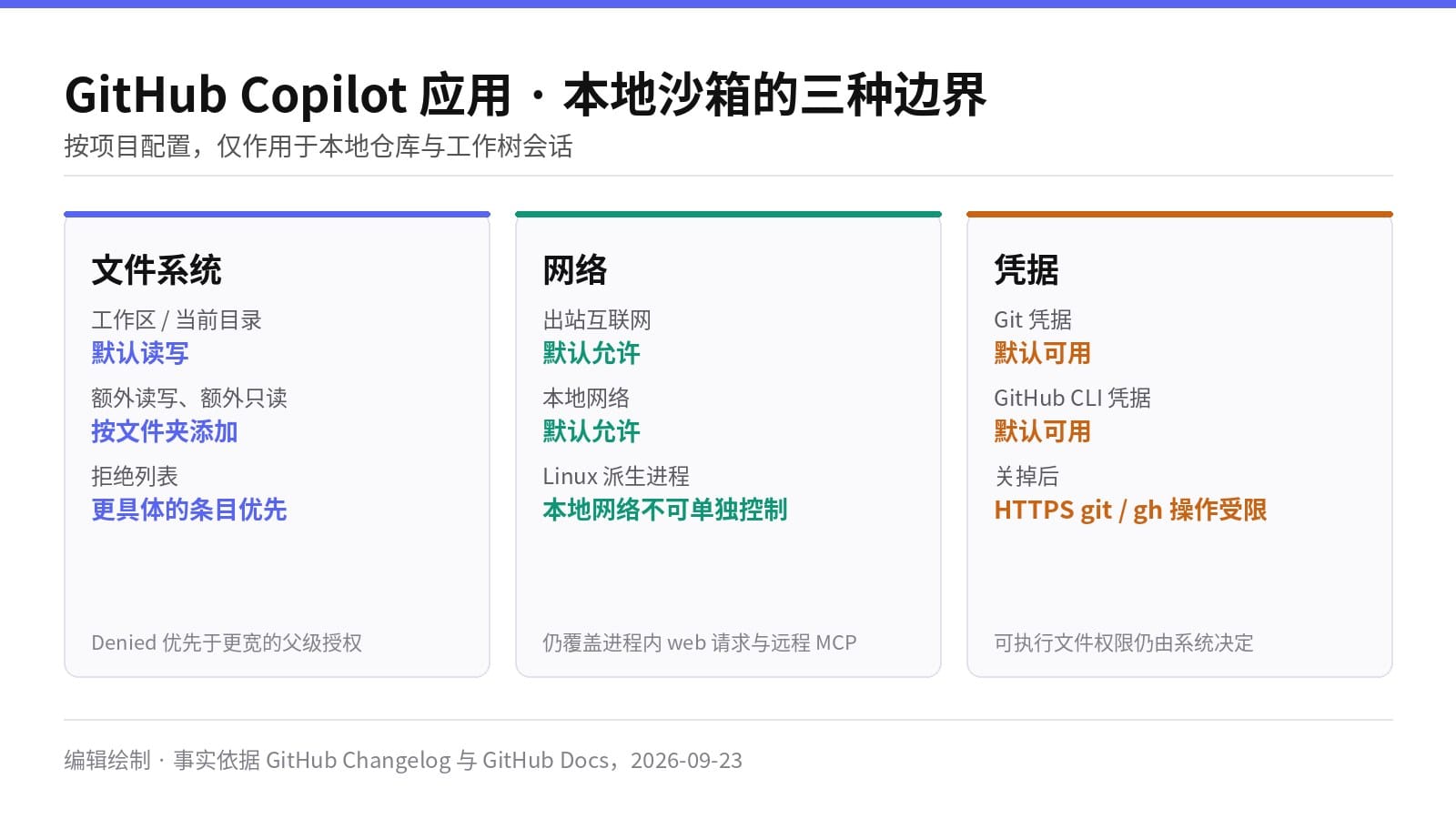Click the 凭据 card heading

coord(1026,270)
